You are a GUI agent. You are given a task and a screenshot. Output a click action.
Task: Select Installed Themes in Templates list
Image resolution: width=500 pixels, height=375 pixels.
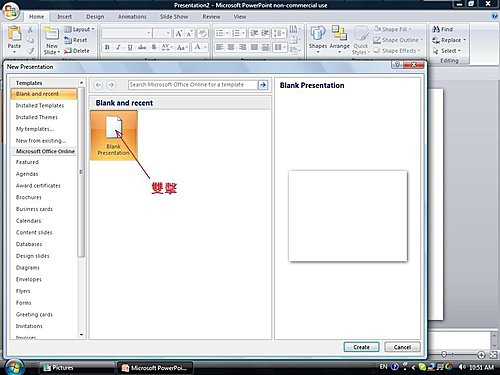pyautogui.click(x=37, y=117)
